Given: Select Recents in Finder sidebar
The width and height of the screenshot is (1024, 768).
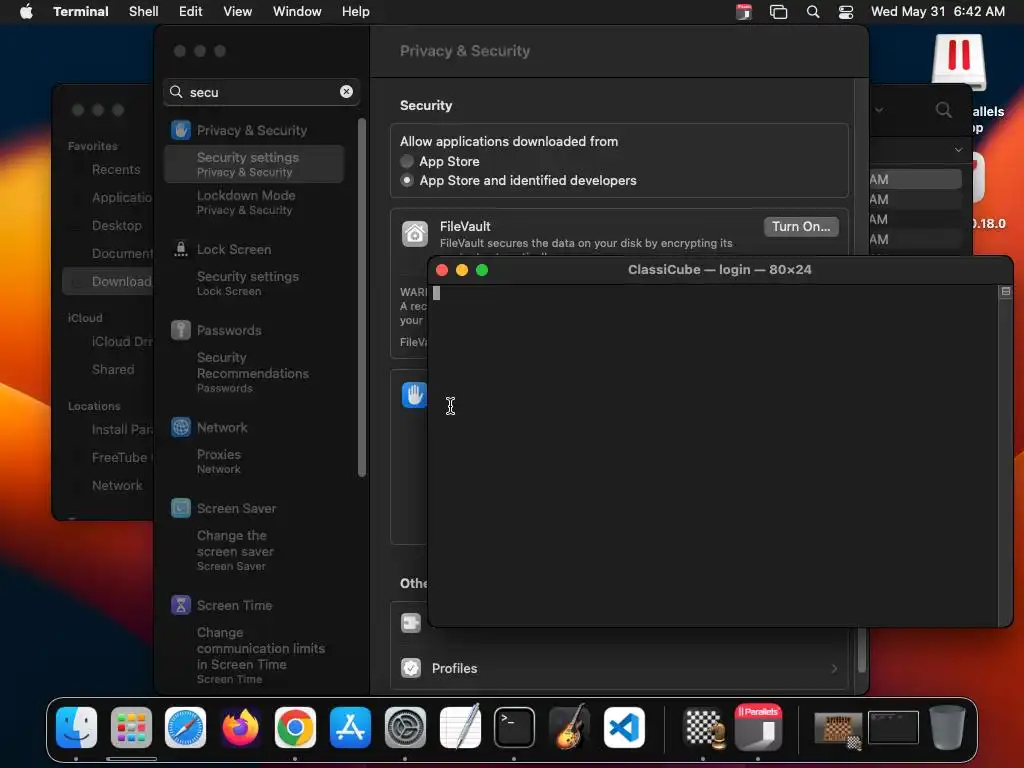Looking at the screenshot, I should click(x=116, y=169).
